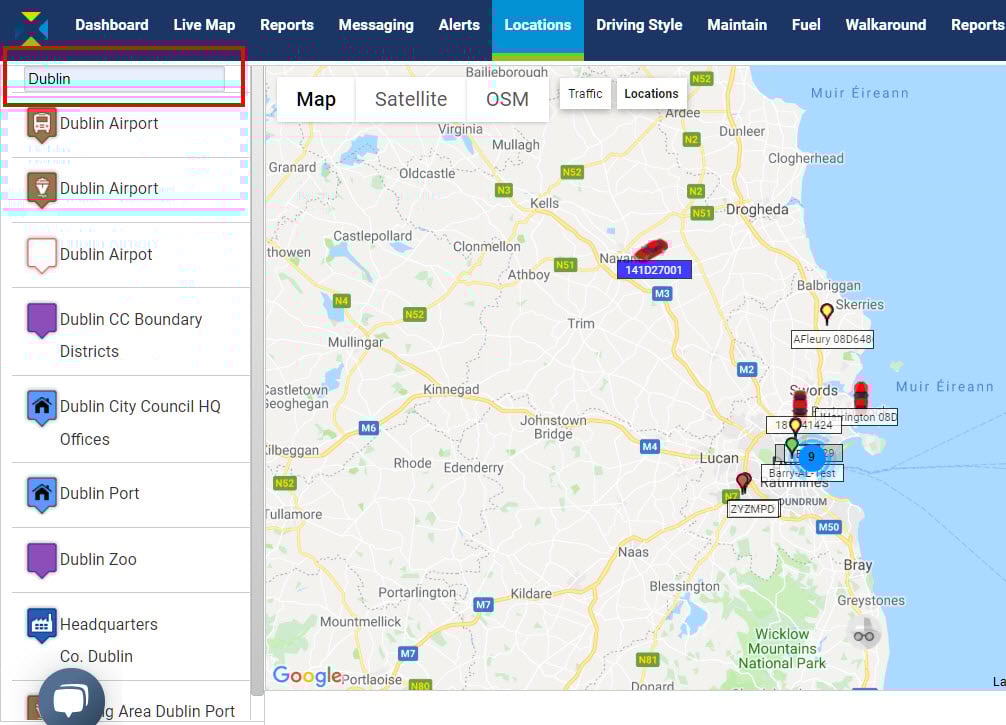Screen dimensions: 1006x725
Task: Click the app logo in the top bar
Action: click(31, 29)
